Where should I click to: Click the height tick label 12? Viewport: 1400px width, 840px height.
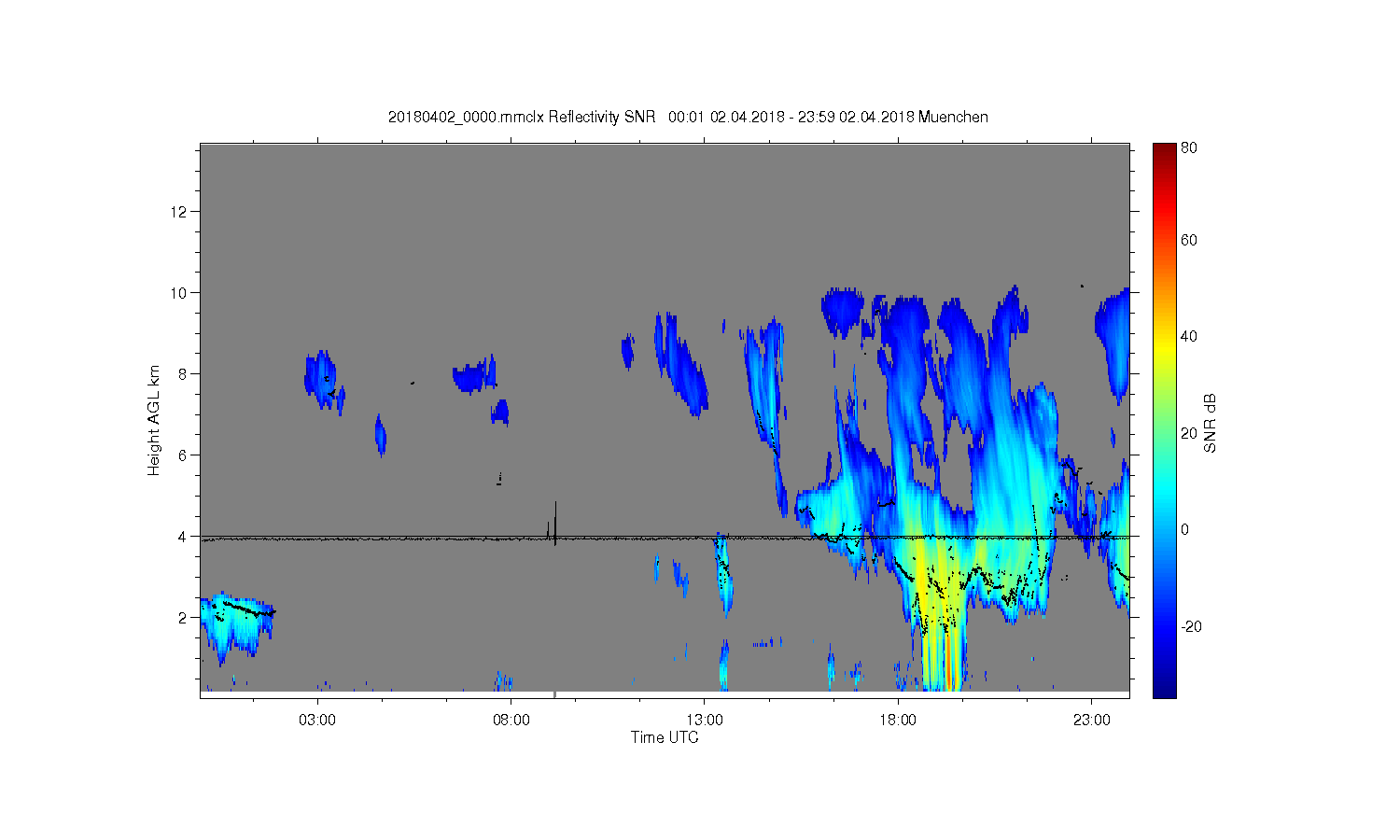click(x=179, y=211)
